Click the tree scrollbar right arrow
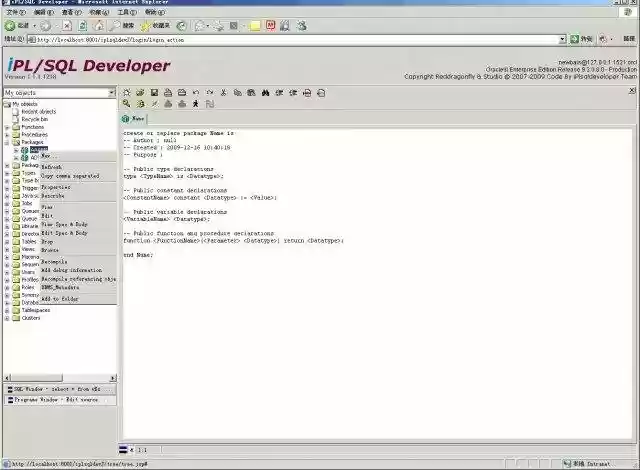 pos(113,378)
